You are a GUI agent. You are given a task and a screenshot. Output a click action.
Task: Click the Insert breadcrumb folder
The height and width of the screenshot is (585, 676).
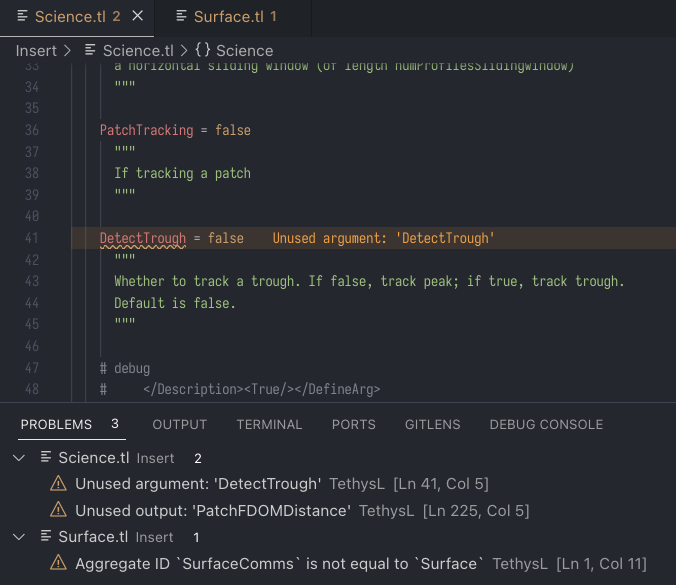click(x=36, y=50)
